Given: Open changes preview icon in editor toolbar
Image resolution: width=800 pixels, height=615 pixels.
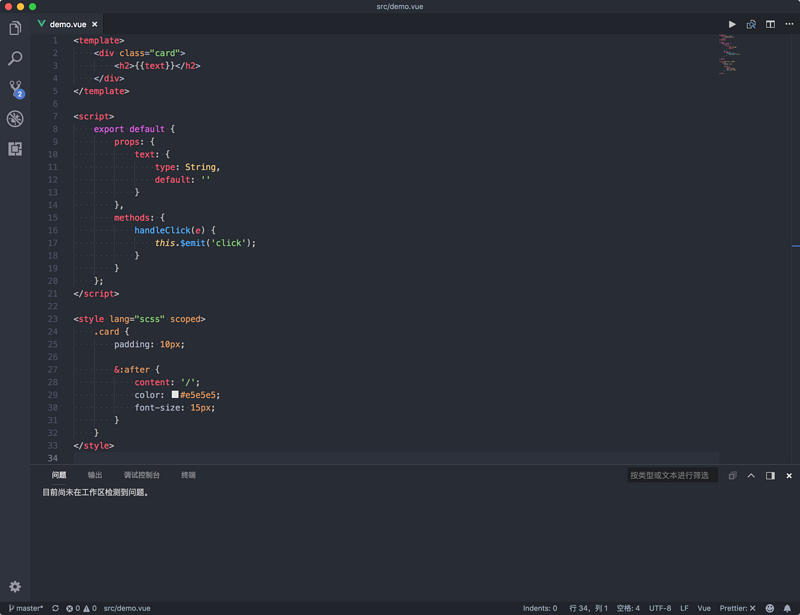Looking at the screenshot, I should pyautogui.click(x=751, y=24).
